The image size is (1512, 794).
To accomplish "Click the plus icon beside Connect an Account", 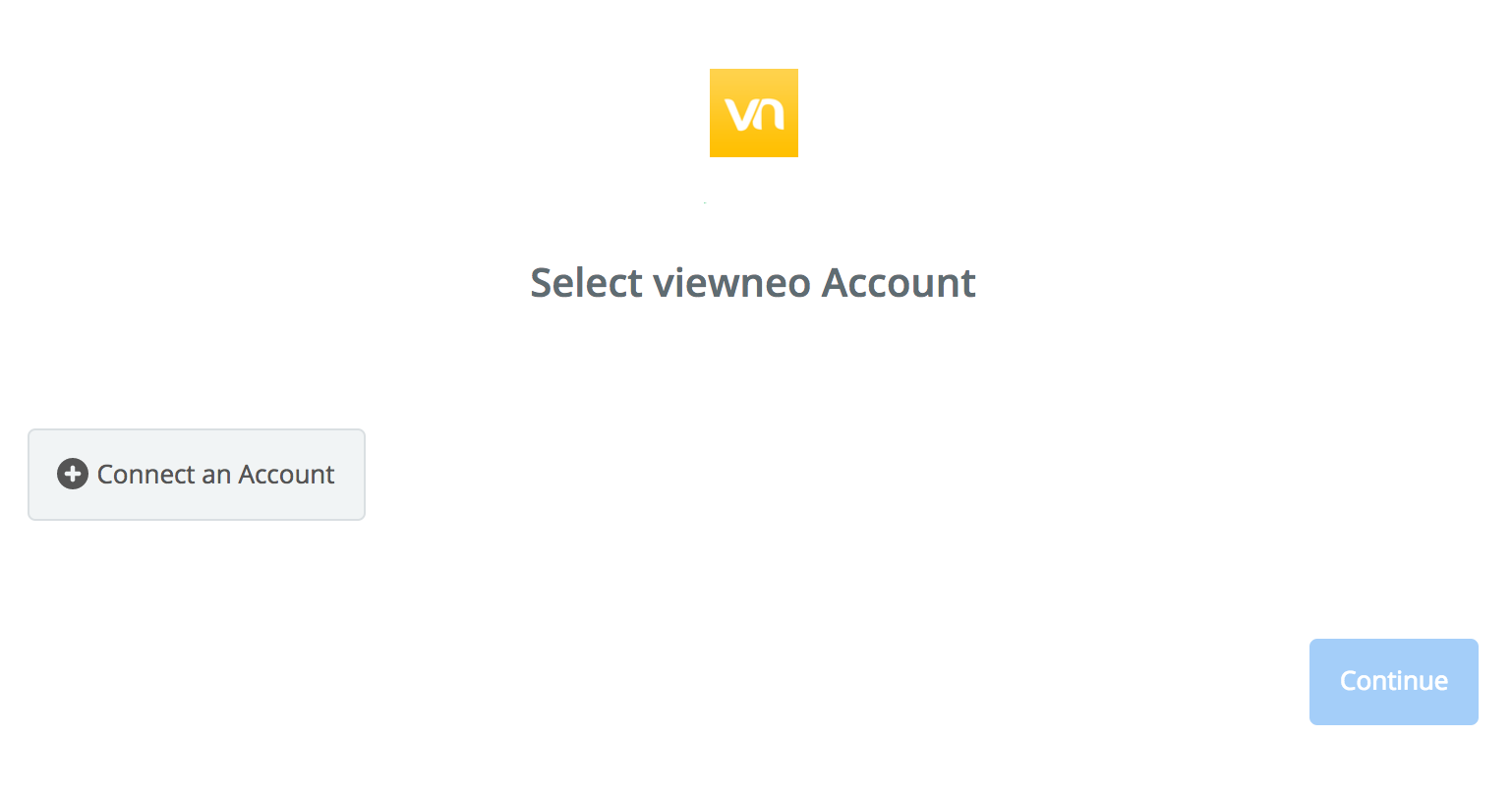I will [x=73, y=475].
